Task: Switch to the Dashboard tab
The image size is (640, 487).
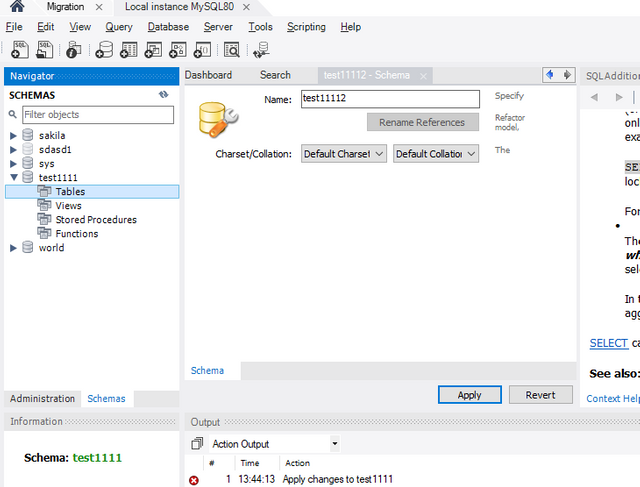Action: (208, 75)
